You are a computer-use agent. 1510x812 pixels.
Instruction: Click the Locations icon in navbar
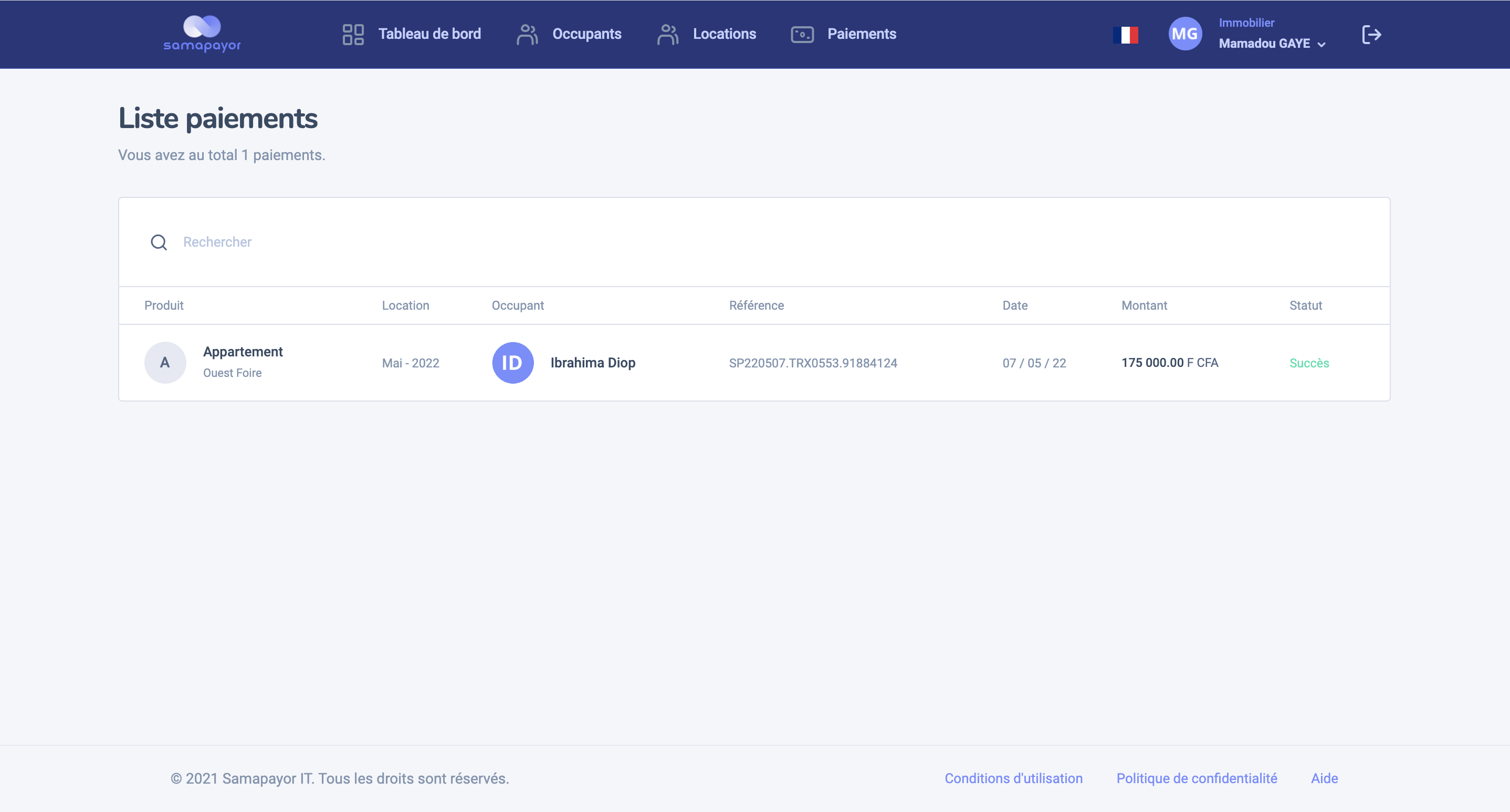pos(667,34)
